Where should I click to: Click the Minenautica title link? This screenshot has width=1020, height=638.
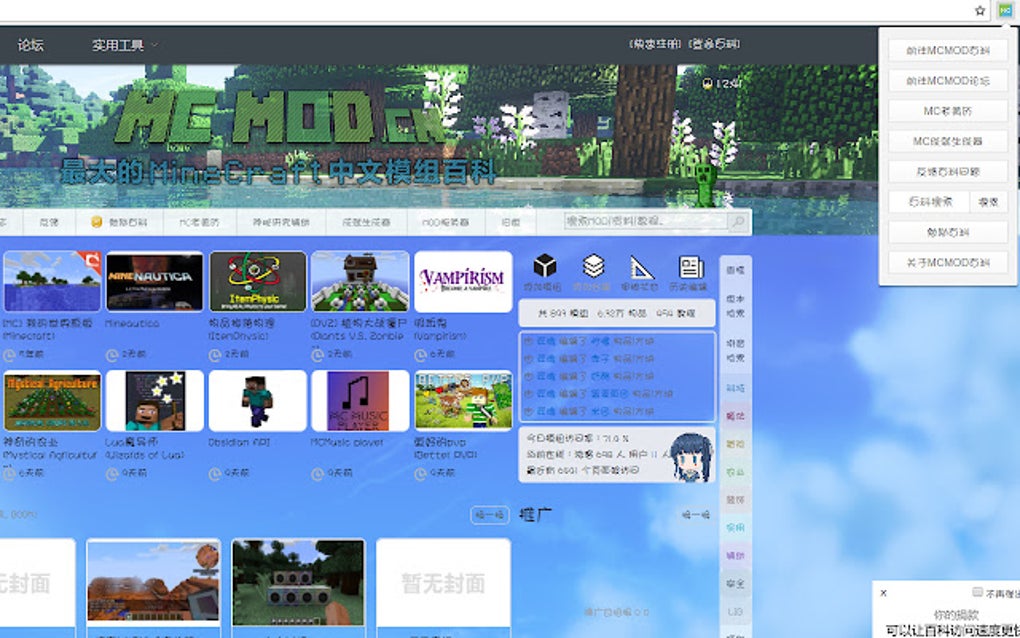tap(132, 323)
